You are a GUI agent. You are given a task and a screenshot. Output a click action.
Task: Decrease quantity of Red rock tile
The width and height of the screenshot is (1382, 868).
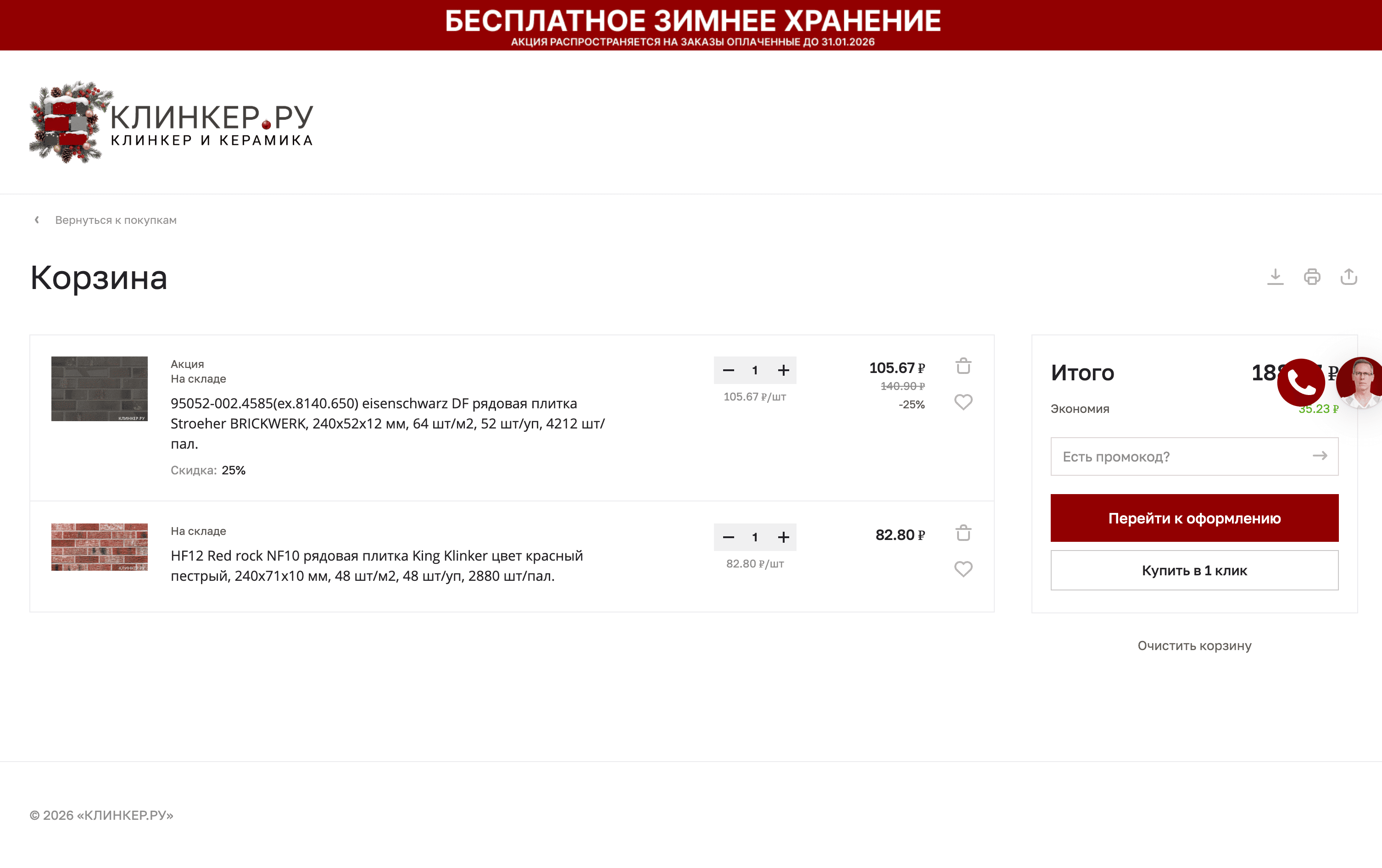728,538
